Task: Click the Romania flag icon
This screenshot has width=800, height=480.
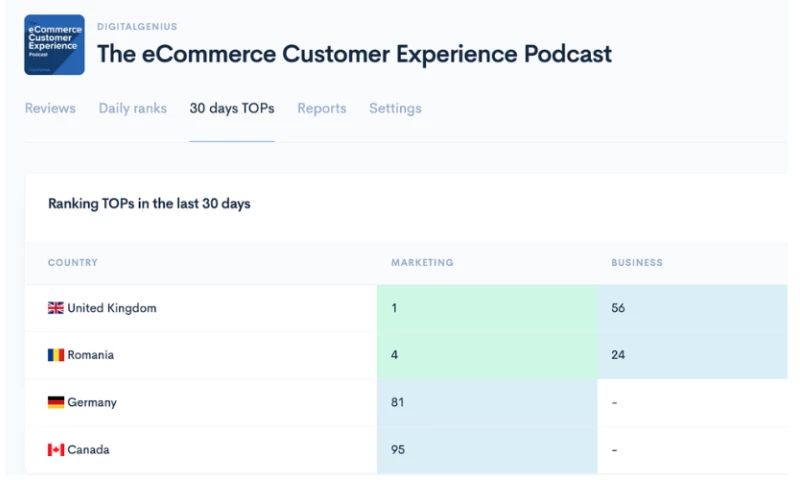Action: point(56,355)
